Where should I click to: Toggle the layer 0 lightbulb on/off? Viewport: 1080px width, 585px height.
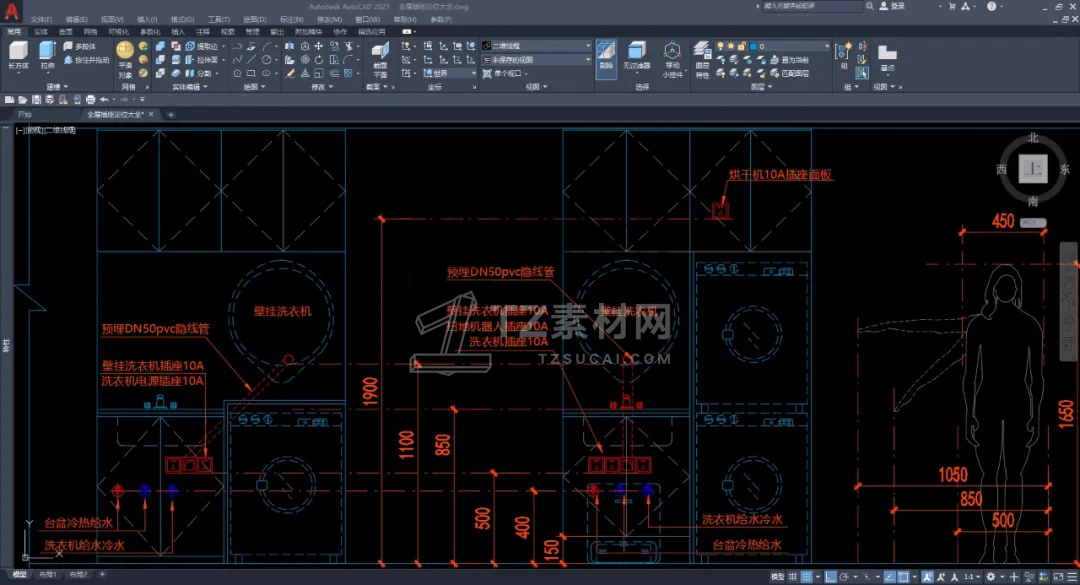tap(720, 46)
